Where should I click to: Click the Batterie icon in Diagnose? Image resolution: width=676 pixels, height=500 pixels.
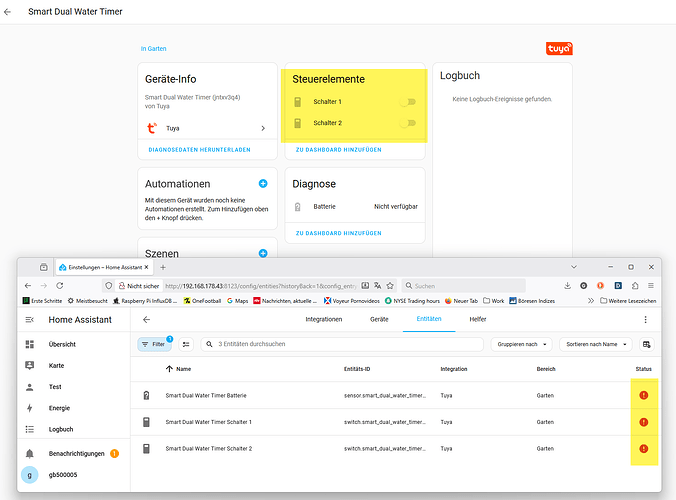coord(297,206)
